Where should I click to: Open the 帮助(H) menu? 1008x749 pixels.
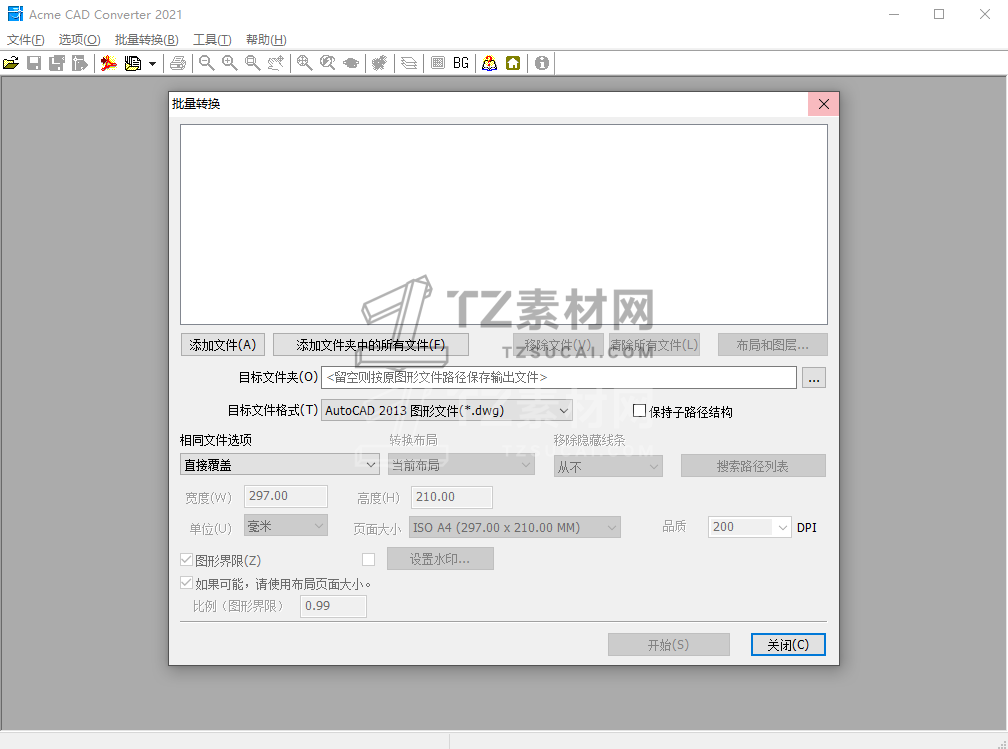(266, 40)
